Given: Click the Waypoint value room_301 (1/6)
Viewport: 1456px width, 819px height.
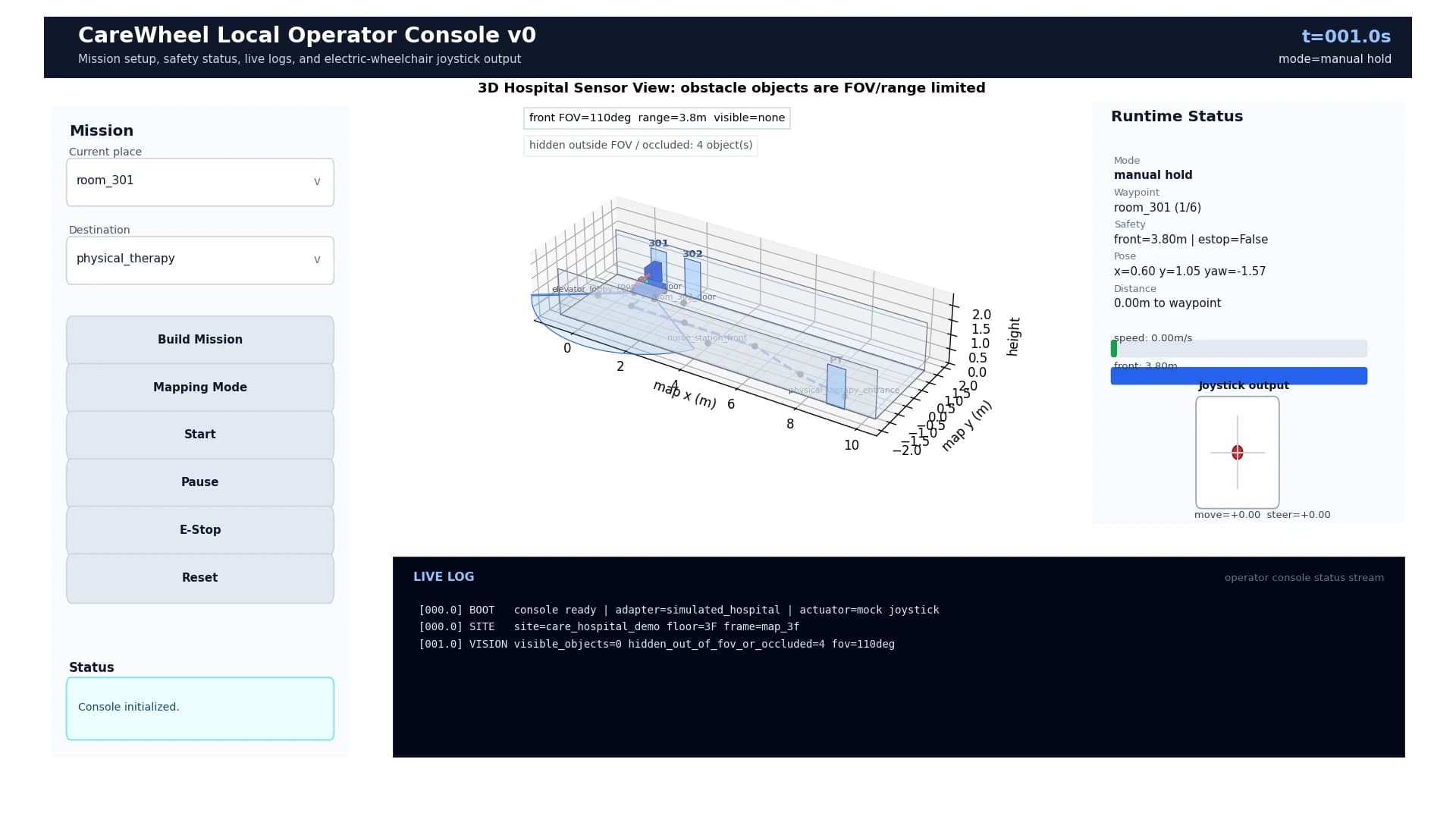Looking at the screenshot, I should tap(1157, 208).
